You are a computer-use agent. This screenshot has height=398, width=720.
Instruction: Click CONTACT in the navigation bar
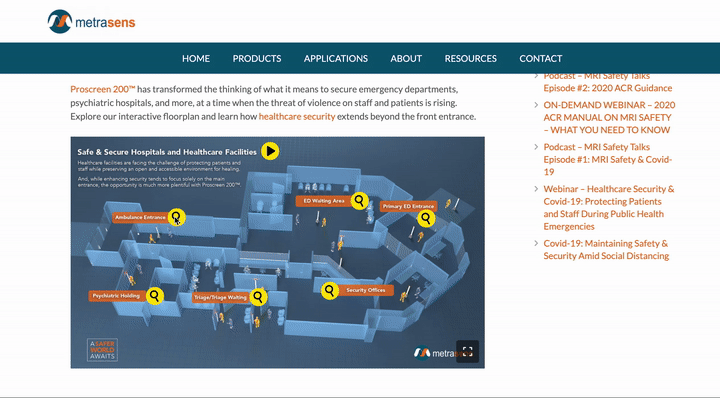tap(540, 58)
